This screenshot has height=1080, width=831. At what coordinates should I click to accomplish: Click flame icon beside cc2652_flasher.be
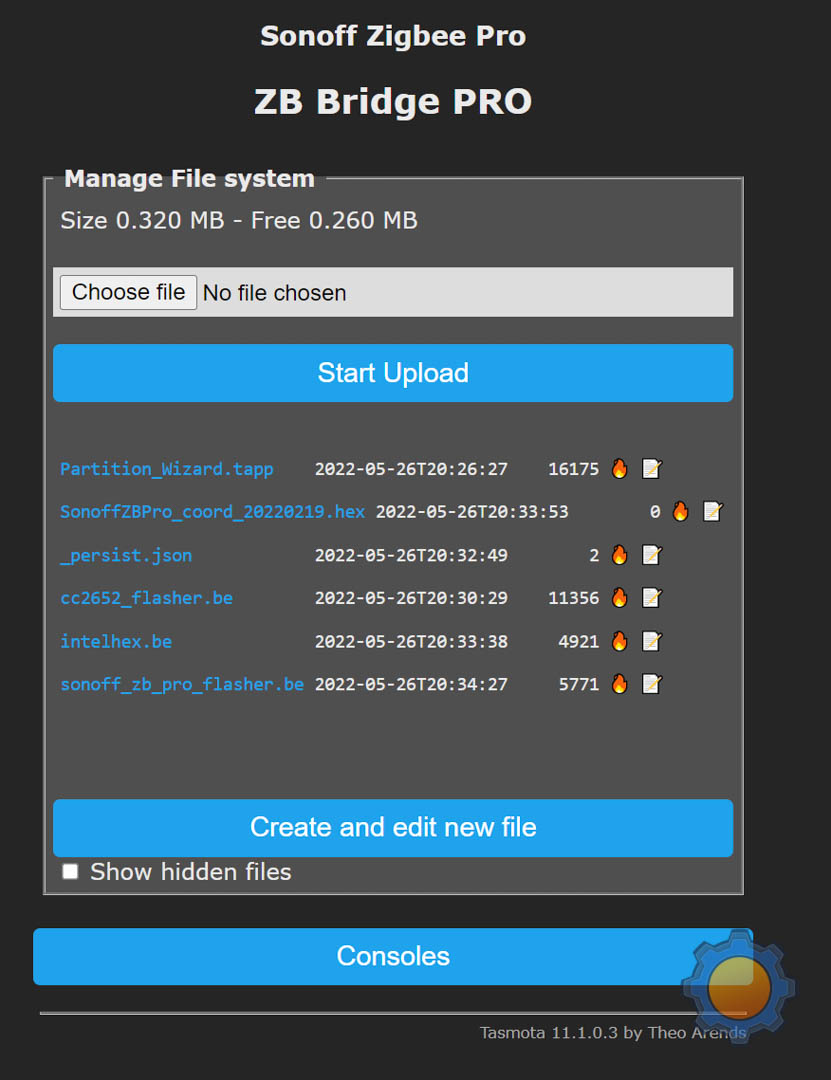point(619,597)
